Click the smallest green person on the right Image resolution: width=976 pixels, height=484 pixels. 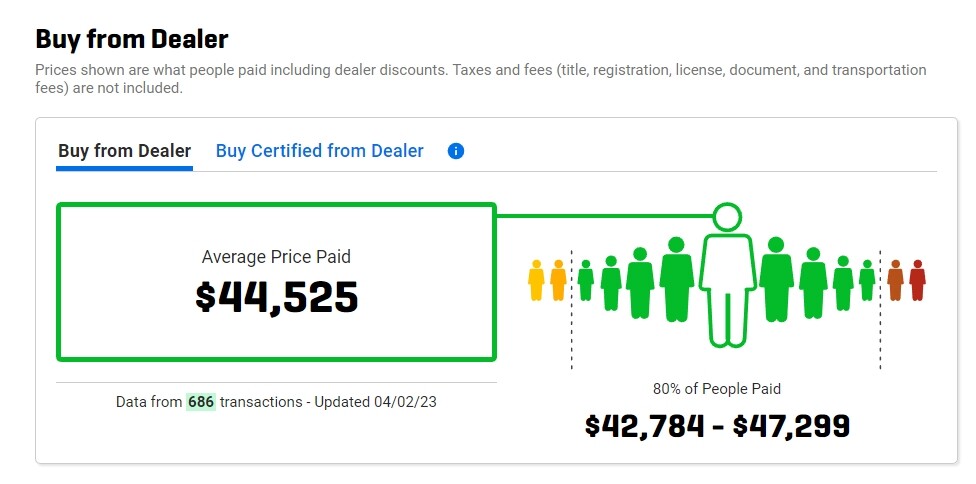[x=866, y=280]
